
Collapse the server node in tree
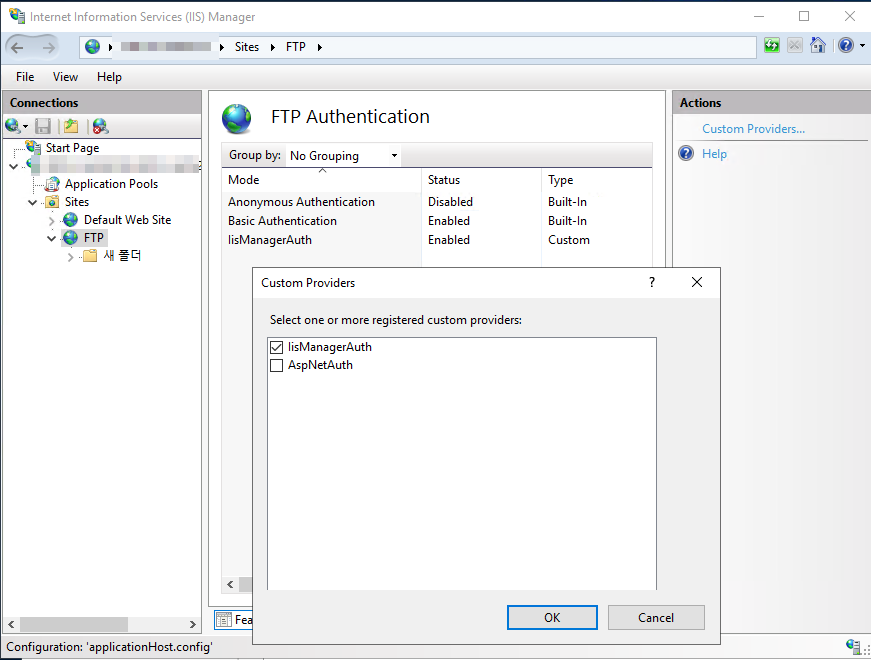[13, 166]
